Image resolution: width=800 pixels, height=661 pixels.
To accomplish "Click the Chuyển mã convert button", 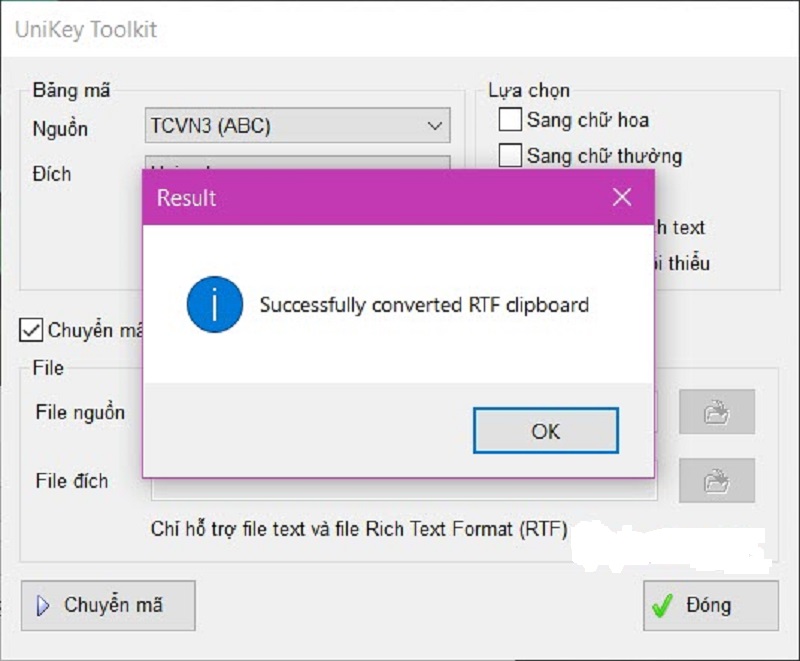I will (108, 606).
